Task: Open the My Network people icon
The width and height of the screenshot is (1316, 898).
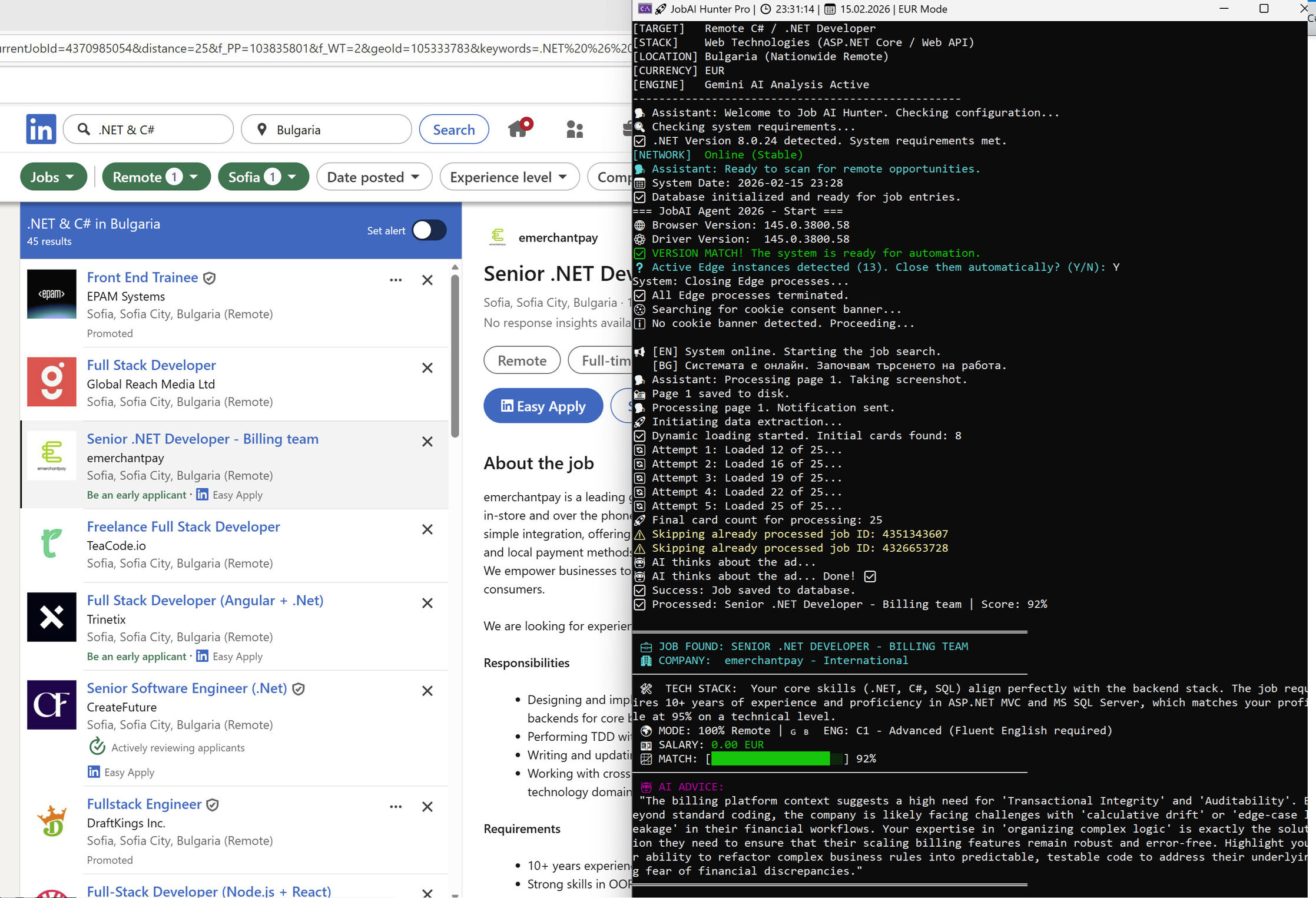Action: [x=575, y=129]
